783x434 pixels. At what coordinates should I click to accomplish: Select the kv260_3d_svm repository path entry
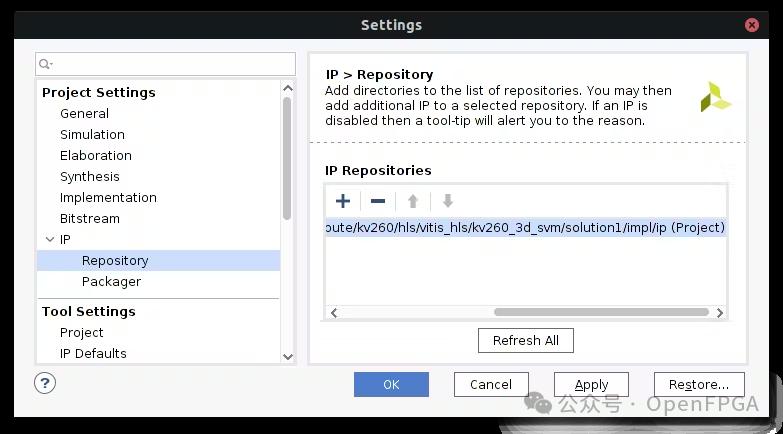coord(525,227)
